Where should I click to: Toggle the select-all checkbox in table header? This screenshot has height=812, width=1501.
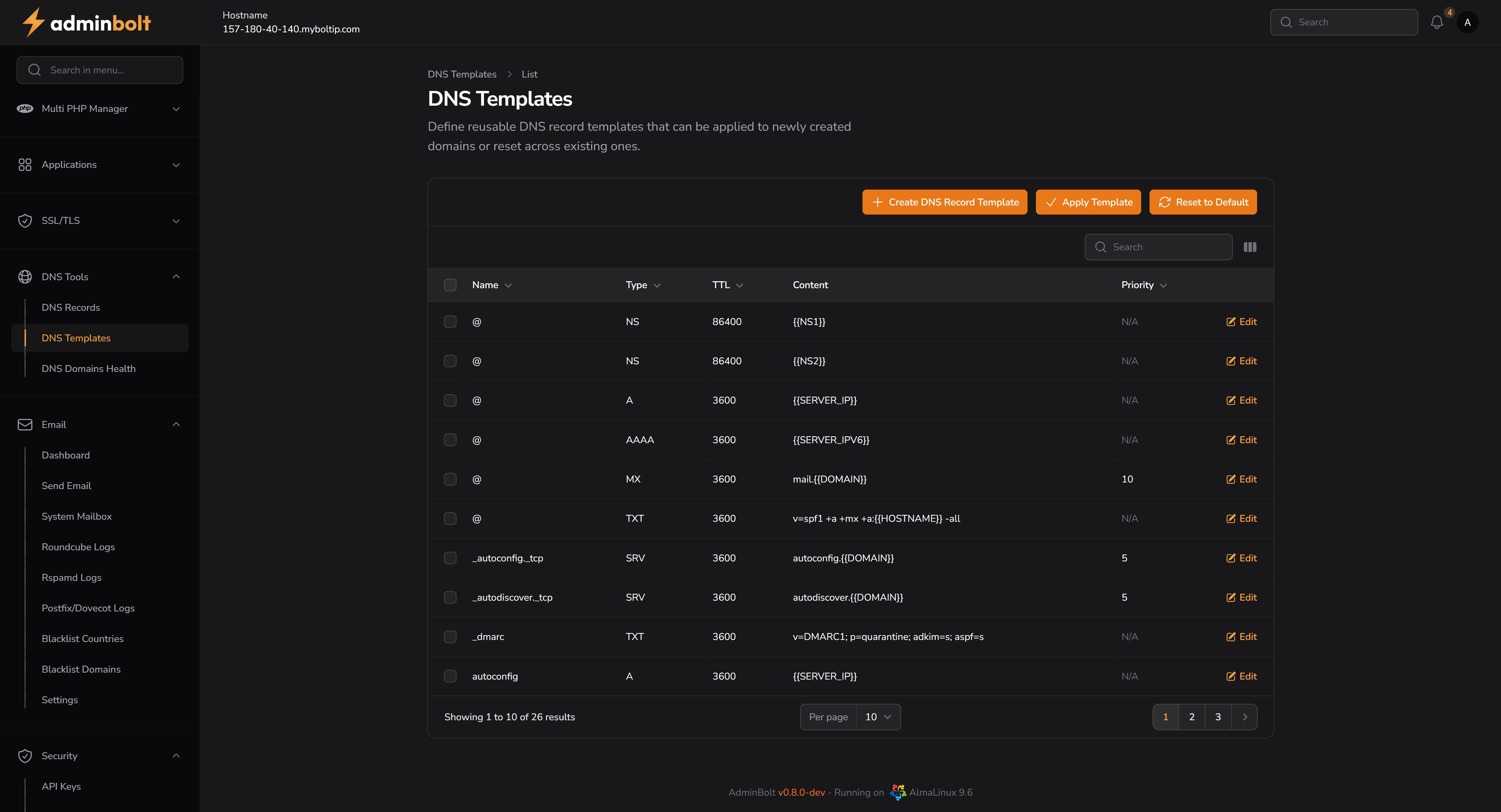450,285
